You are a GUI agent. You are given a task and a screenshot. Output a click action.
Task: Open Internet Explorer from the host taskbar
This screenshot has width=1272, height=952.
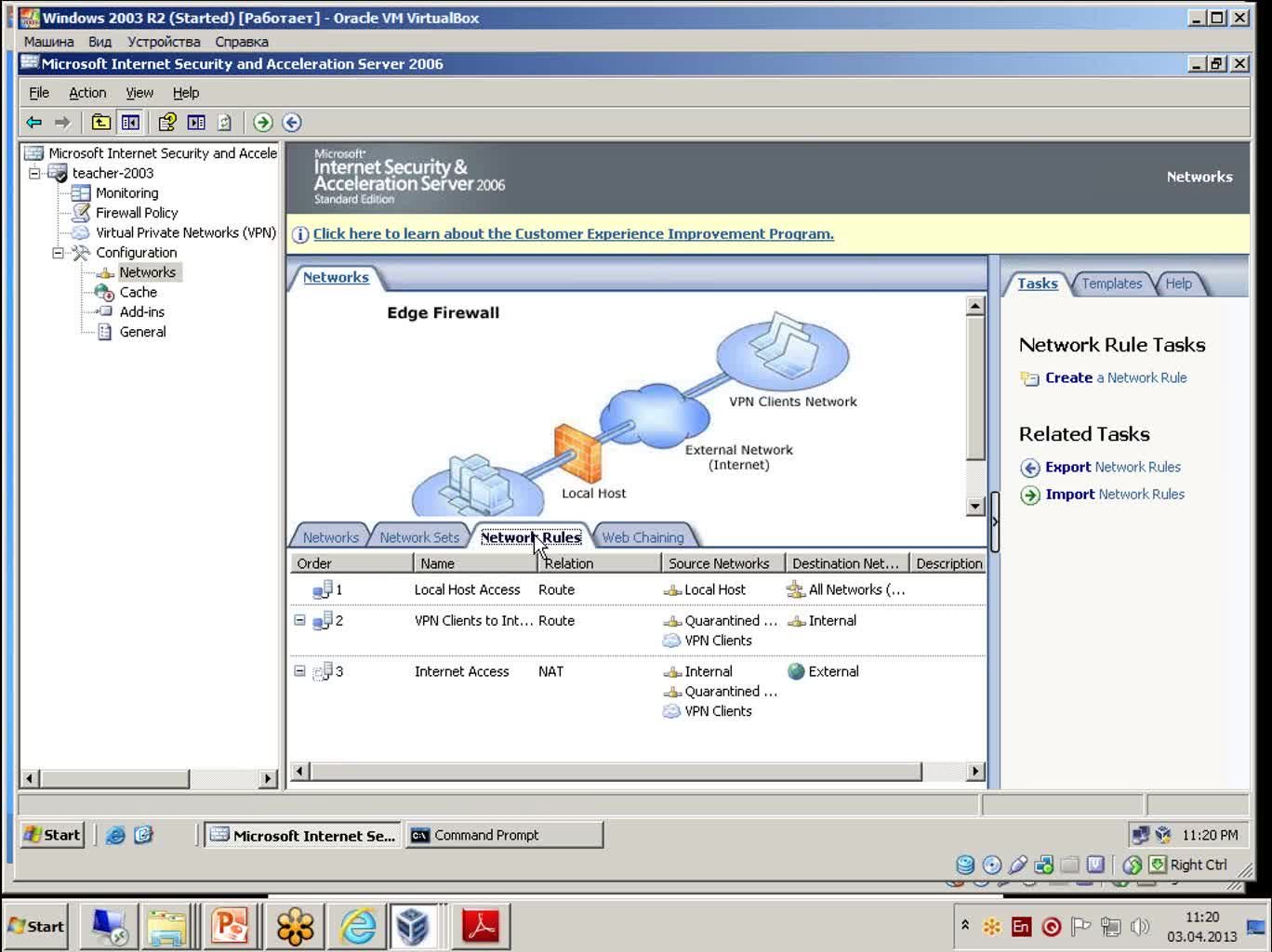tap(358, 926)
